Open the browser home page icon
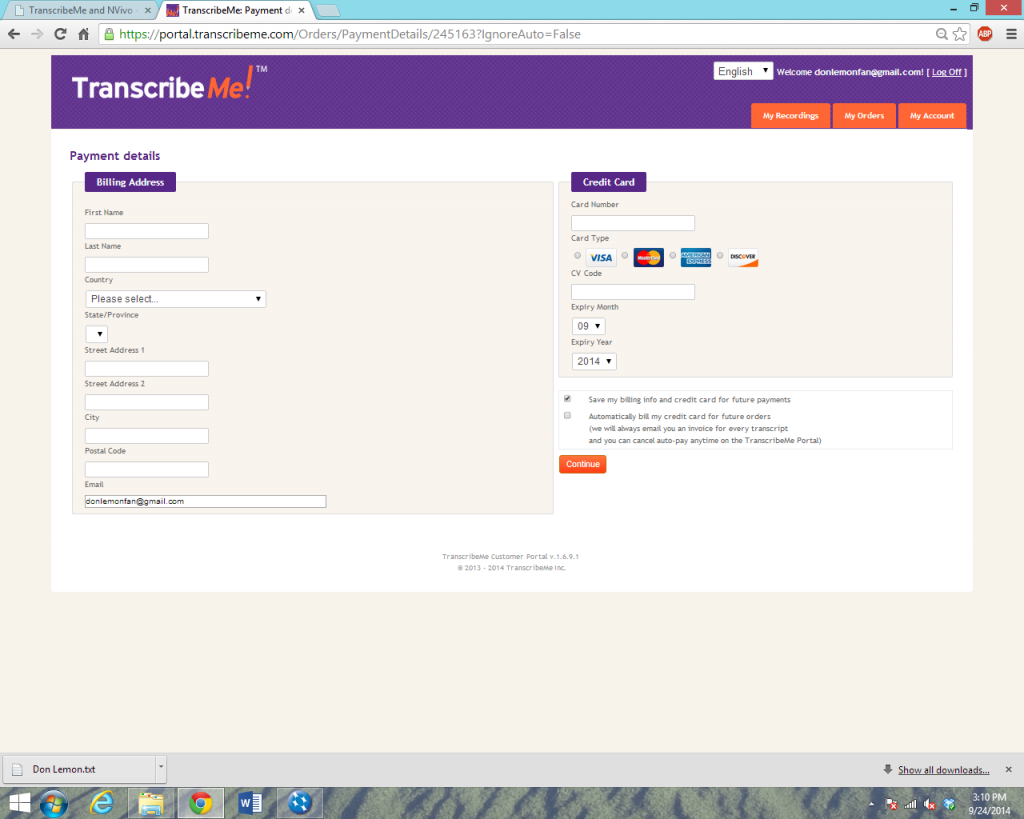 84,34
